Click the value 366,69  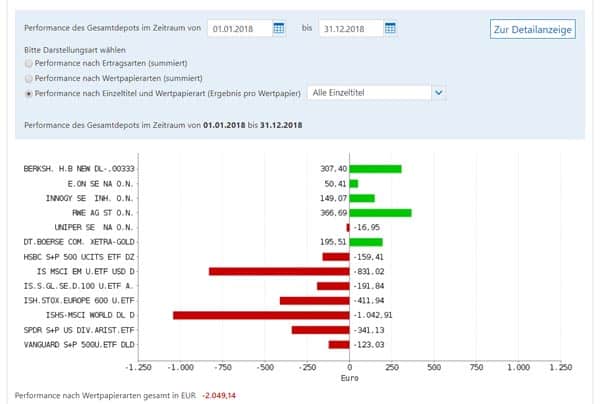tap(333, 213)
